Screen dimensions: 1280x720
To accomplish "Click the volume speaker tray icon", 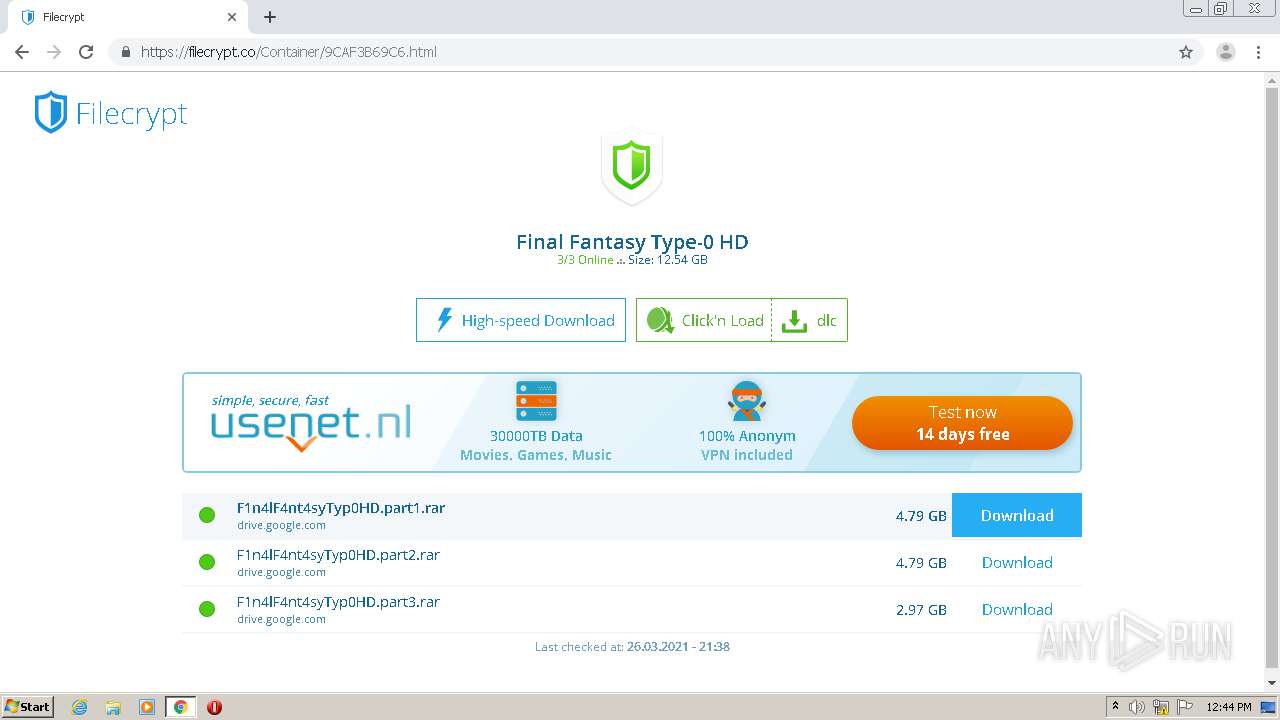I will 1137,707.
